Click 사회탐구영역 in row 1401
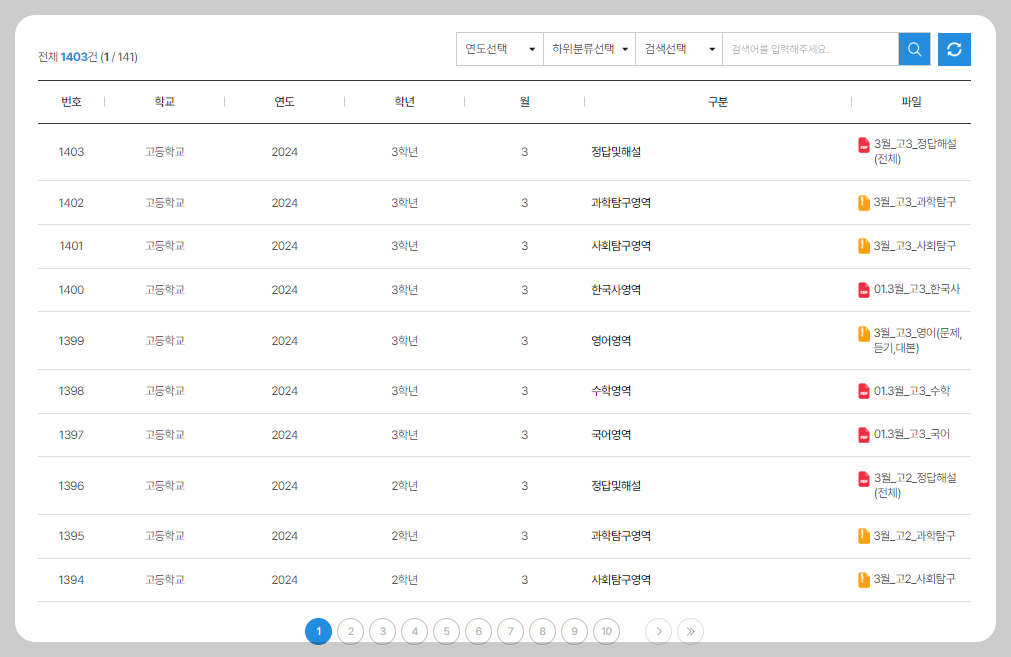Image resolution: width=1011 pixels, height=657 pixels. [621, 246]
